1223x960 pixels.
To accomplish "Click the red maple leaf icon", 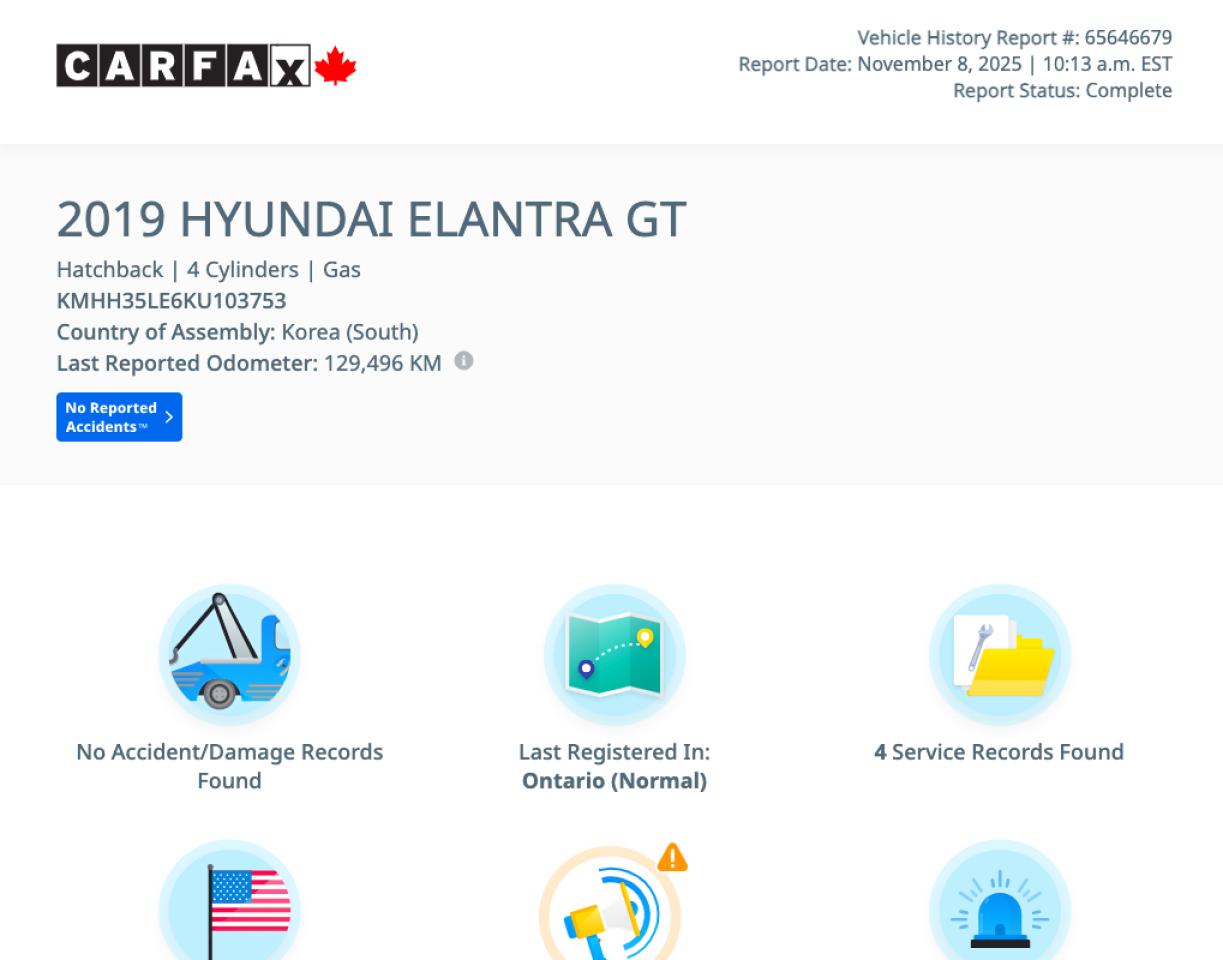I will coord(336,66).
